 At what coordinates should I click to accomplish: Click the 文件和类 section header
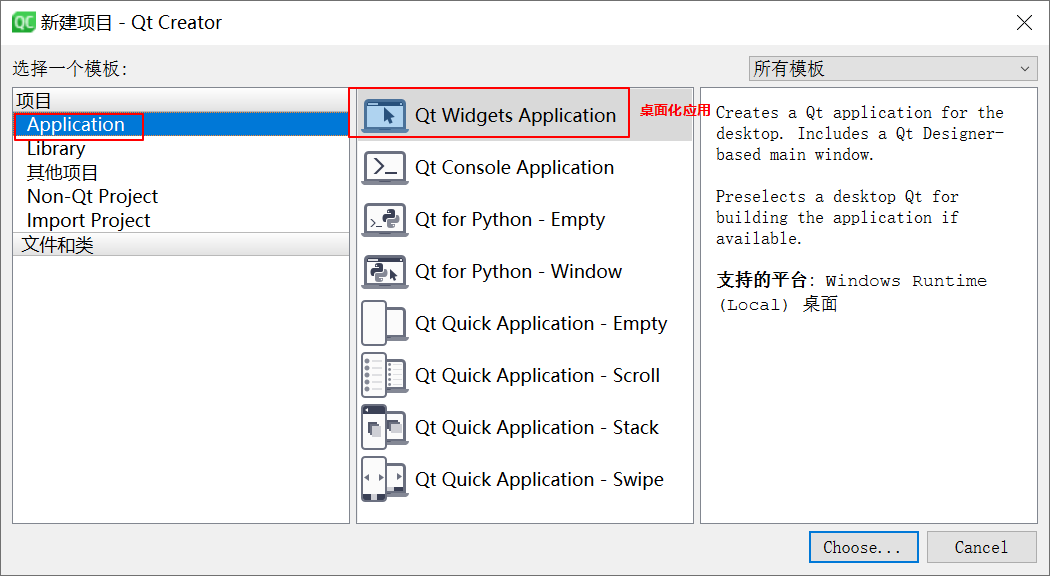click(181, 244)
